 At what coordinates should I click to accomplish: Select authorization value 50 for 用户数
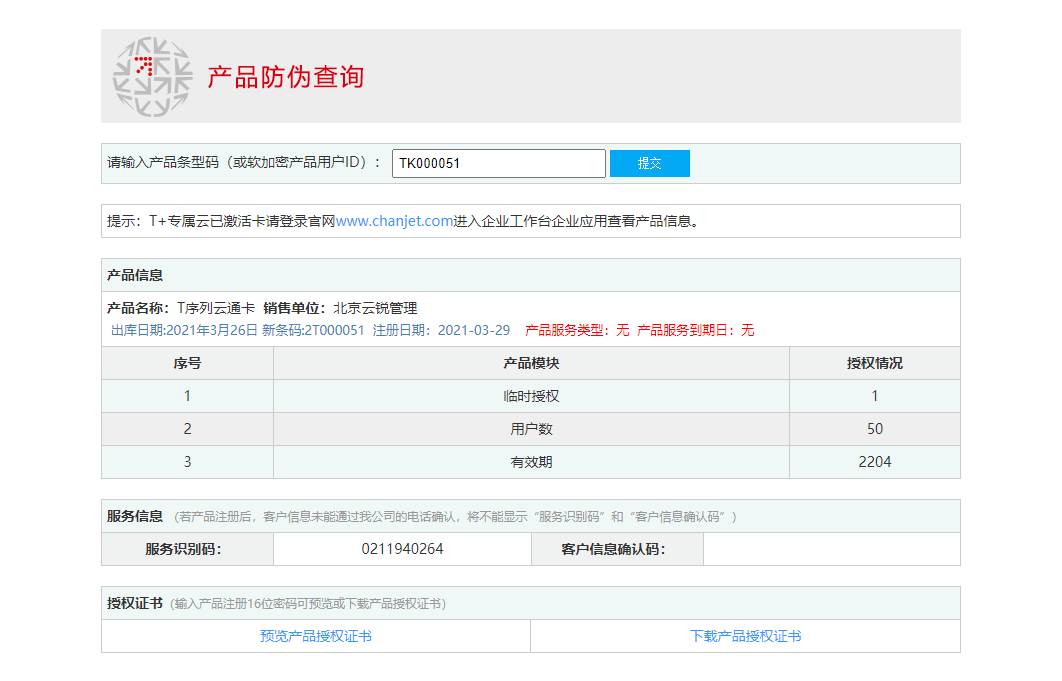coord(875,429)
